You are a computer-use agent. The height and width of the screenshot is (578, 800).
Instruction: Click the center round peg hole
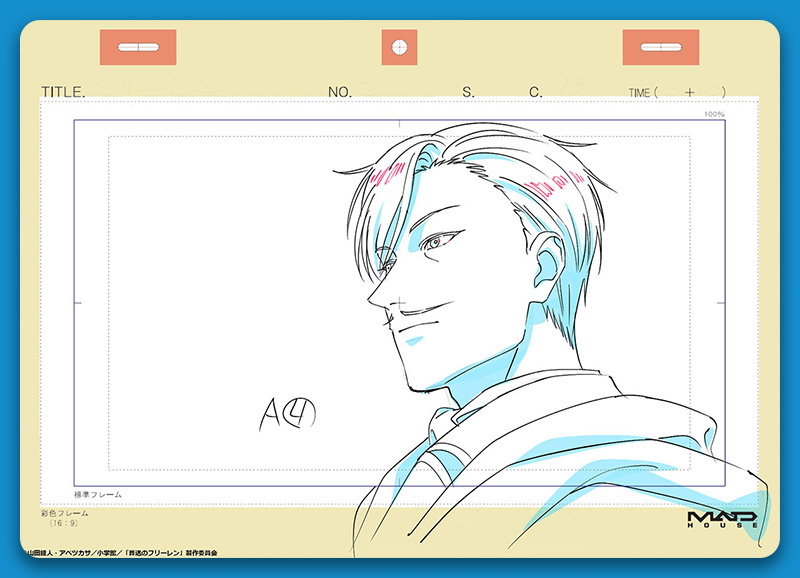pyautogui.click(x=399, y=47)
